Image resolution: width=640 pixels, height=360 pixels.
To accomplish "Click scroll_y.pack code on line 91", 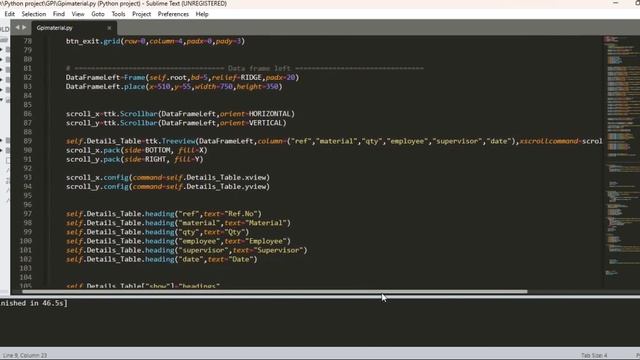I will pyautogui.click(x=134, y=159).
